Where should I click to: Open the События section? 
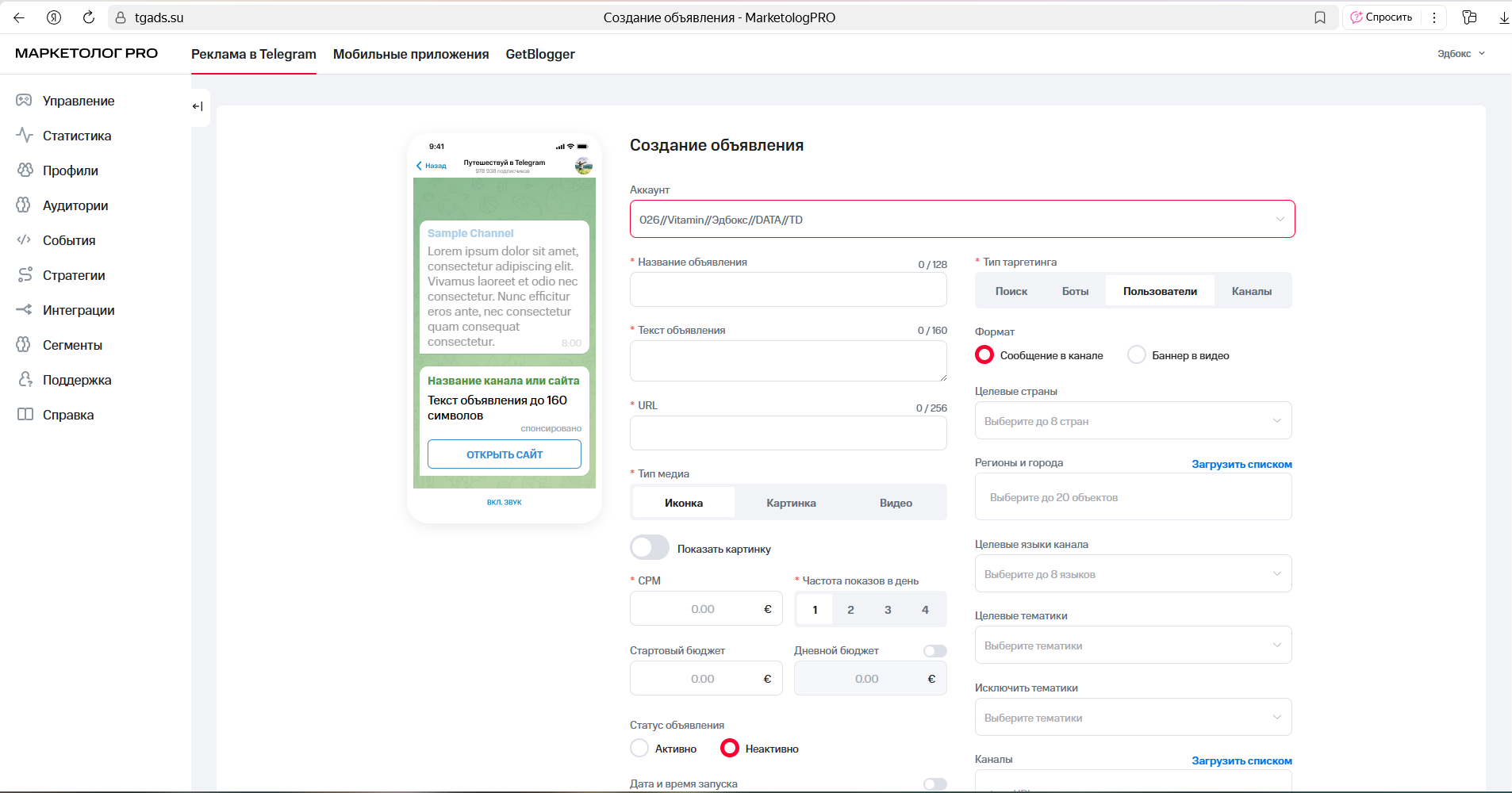(x=68, y=240)
